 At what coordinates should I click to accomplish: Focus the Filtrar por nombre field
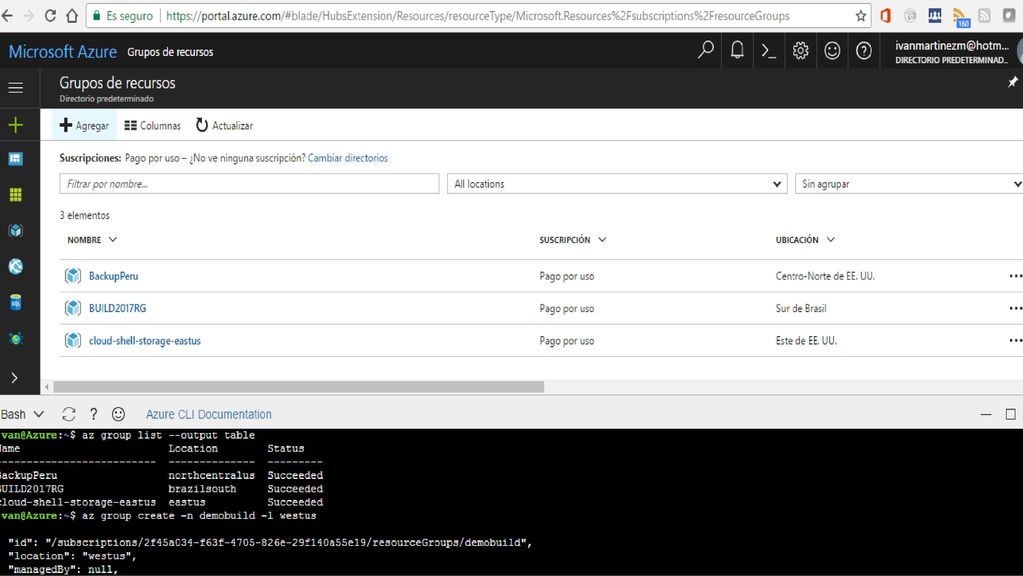click(249, 184)
